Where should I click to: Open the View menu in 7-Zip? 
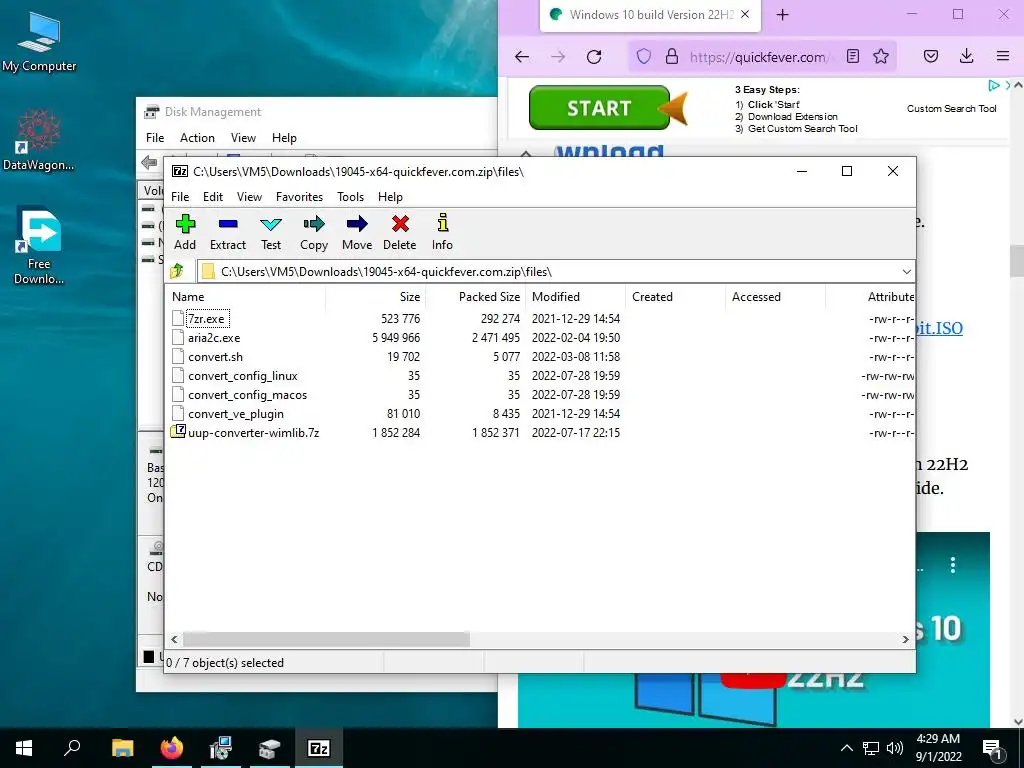(x=249, y=197)
